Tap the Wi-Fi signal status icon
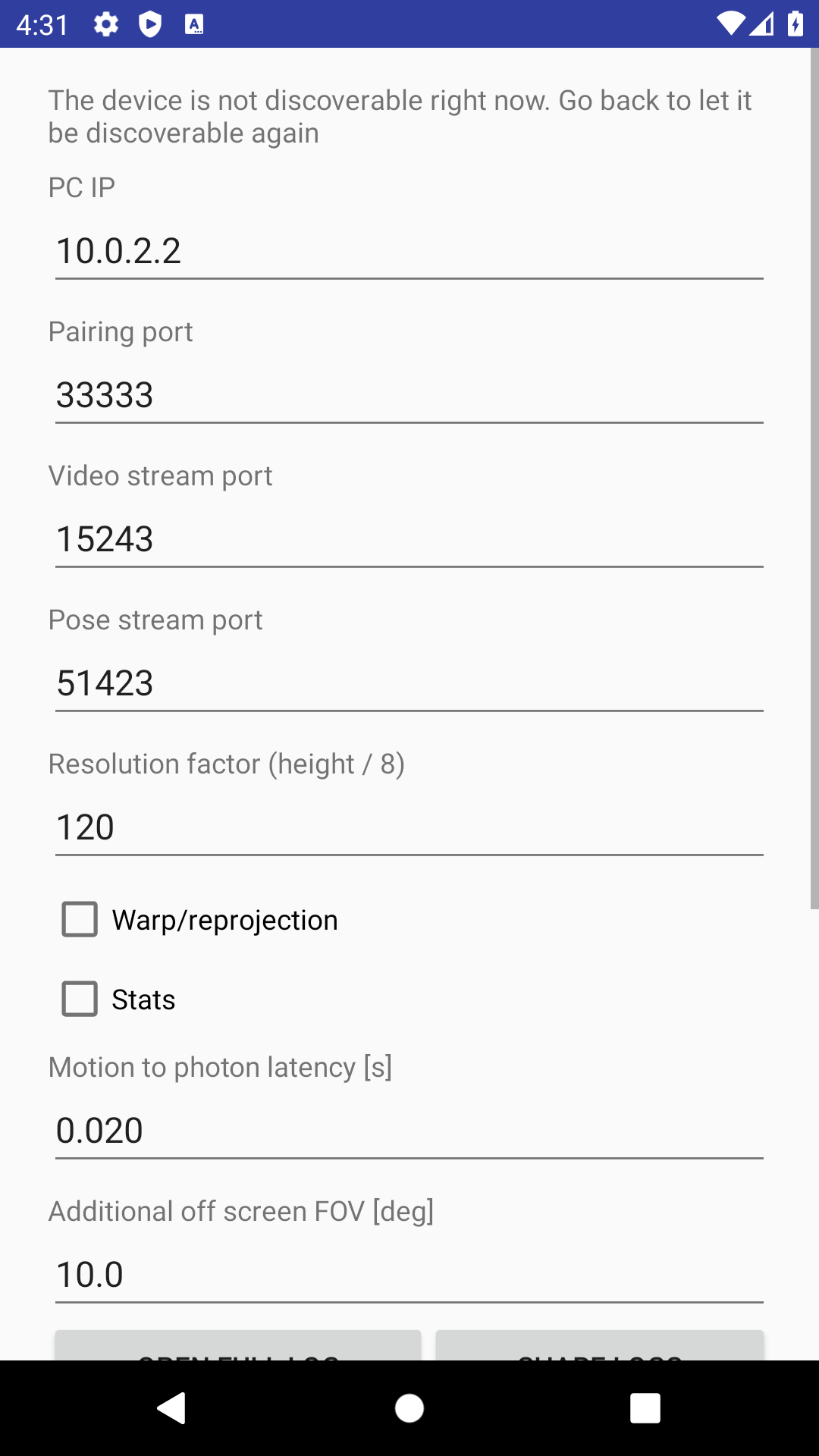 730,24
